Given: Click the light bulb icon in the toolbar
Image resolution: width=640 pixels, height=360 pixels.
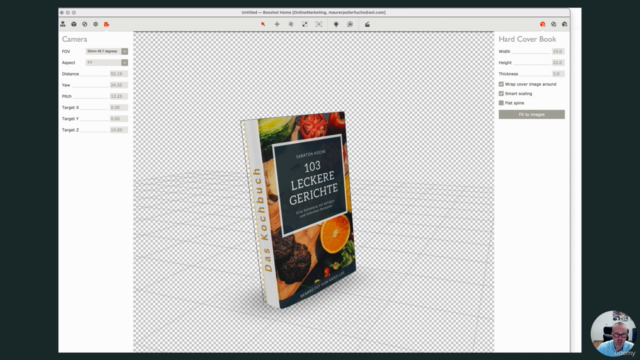Looking at the screenshot, I should tap(336, 24).
